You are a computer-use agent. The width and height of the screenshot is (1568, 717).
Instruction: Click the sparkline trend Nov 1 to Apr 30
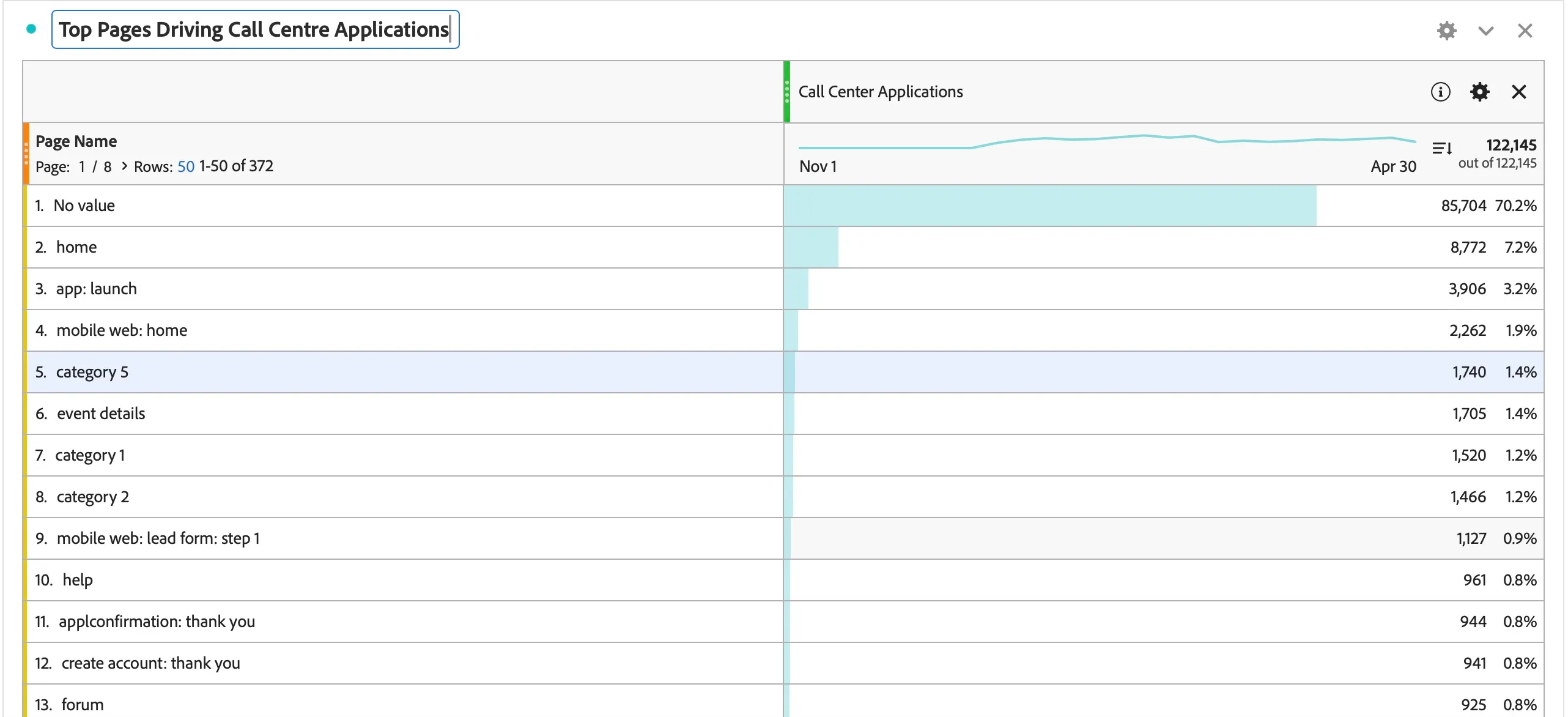(1107, 142)
